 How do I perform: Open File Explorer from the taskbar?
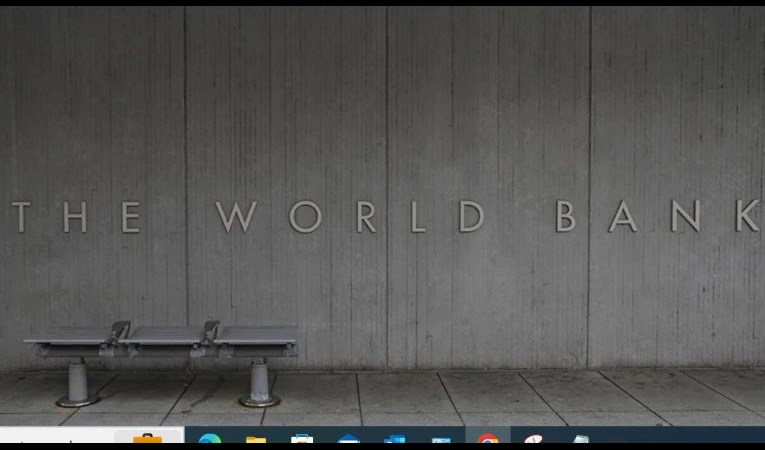coord(256,438)
